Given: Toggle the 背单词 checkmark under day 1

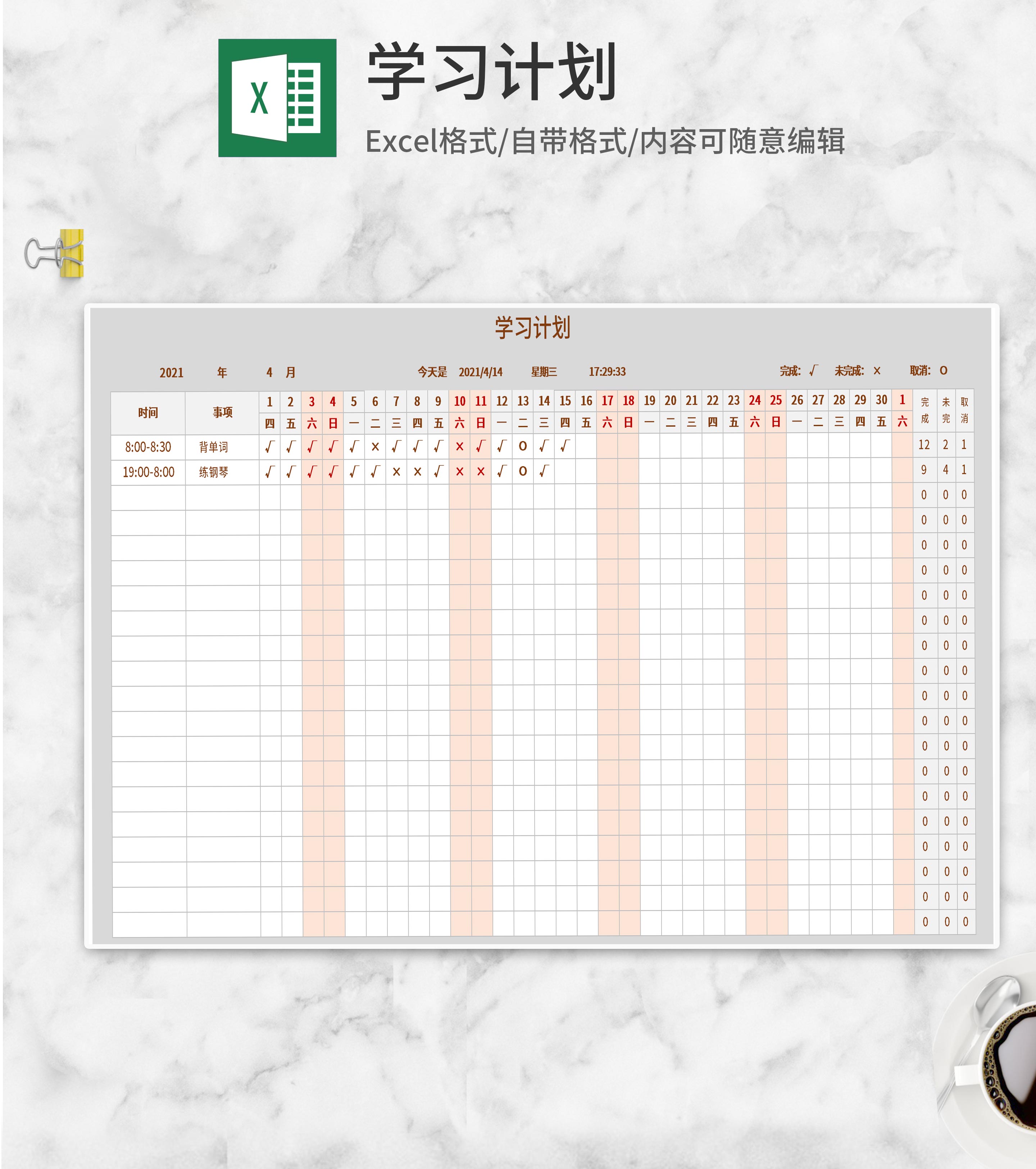Looking at the screenshot, I should pos(269,447).
